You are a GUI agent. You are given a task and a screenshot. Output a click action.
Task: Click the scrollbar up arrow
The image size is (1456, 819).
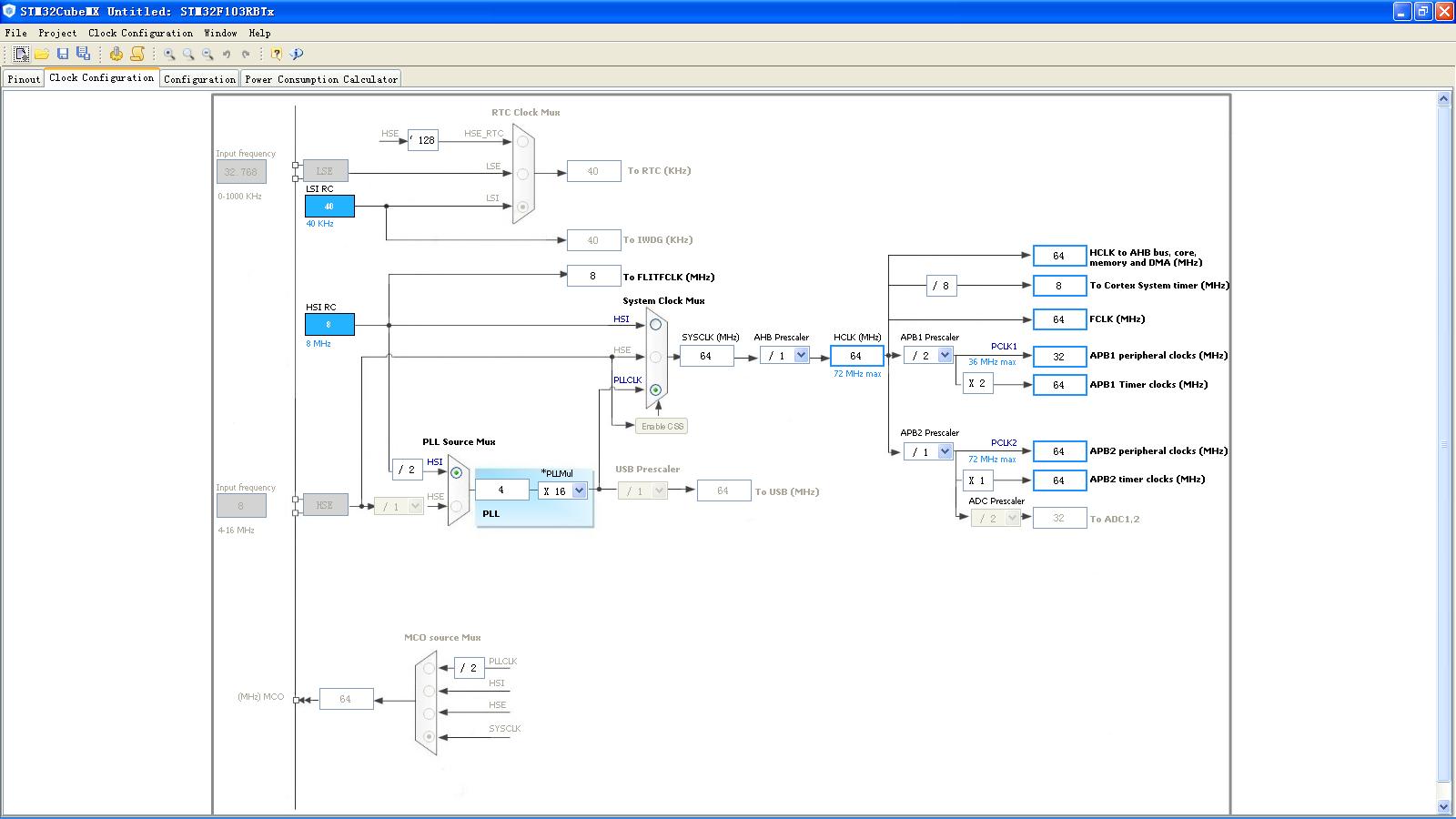point(1443,98)
